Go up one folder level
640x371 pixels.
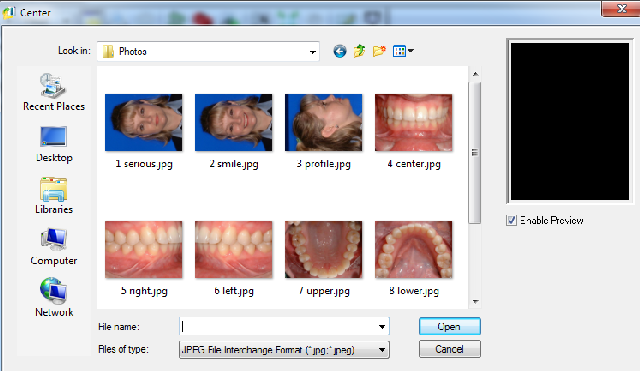[359, 51]
